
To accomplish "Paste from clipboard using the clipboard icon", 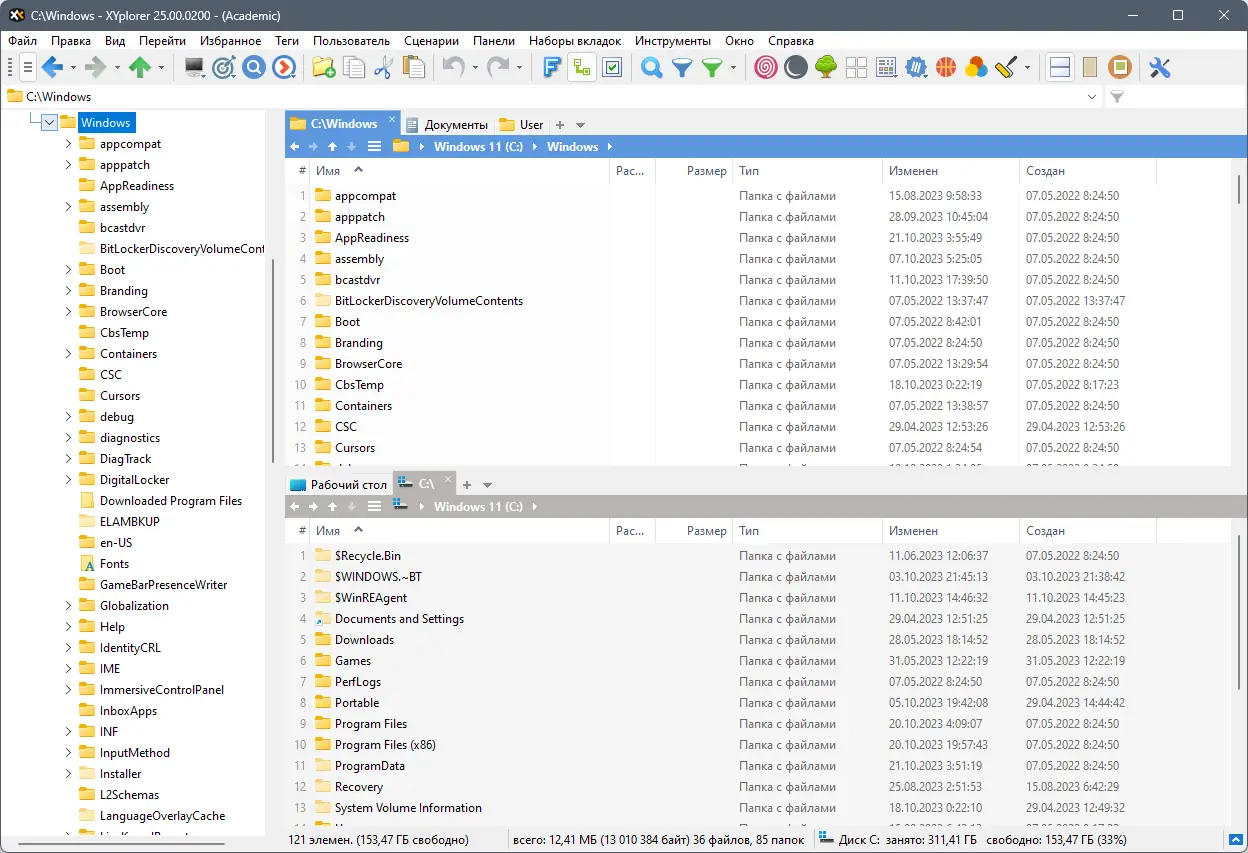I will tap(413, 67).
